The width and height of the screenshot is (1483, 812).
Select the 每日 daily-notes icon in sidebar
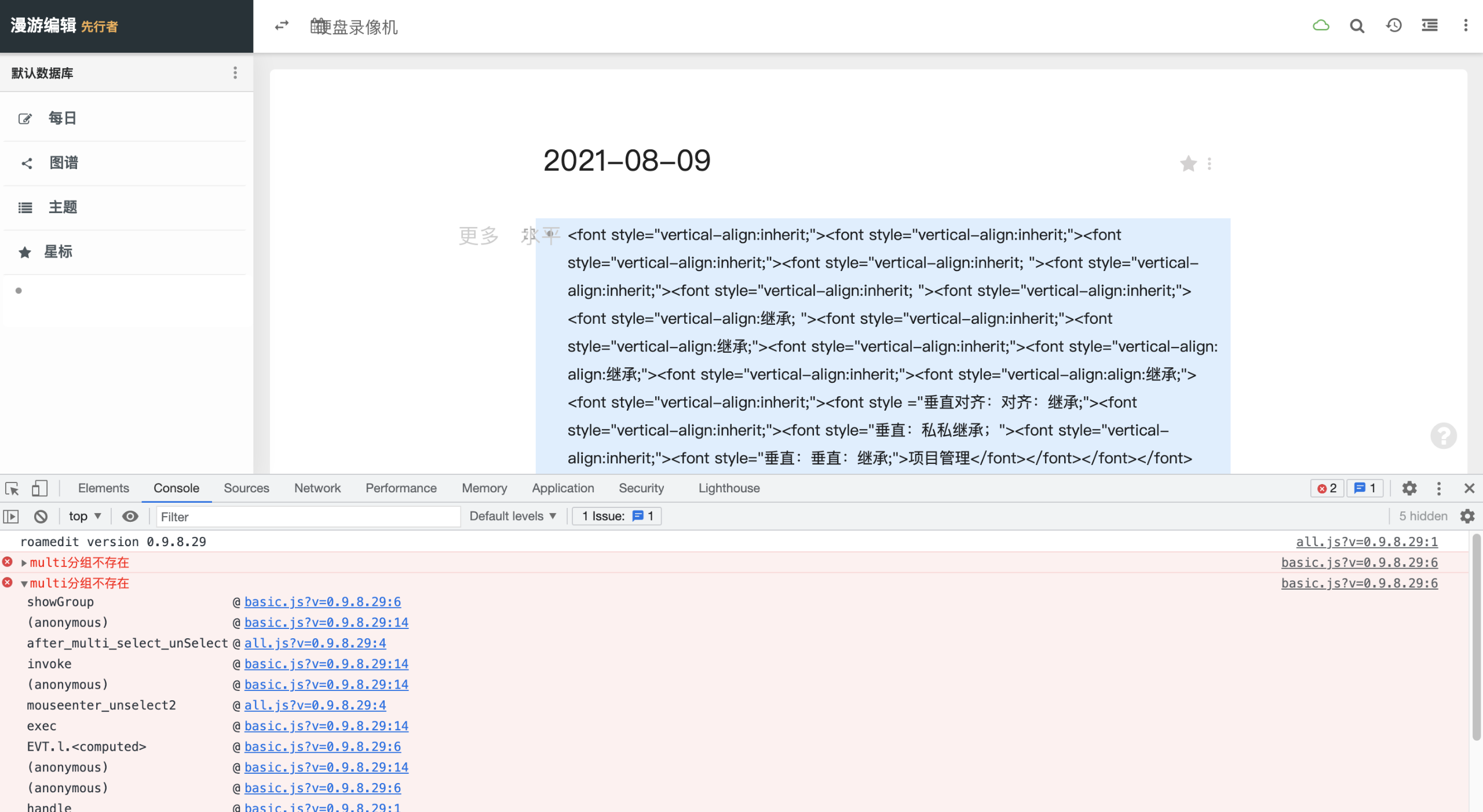[x=25, y=118]
